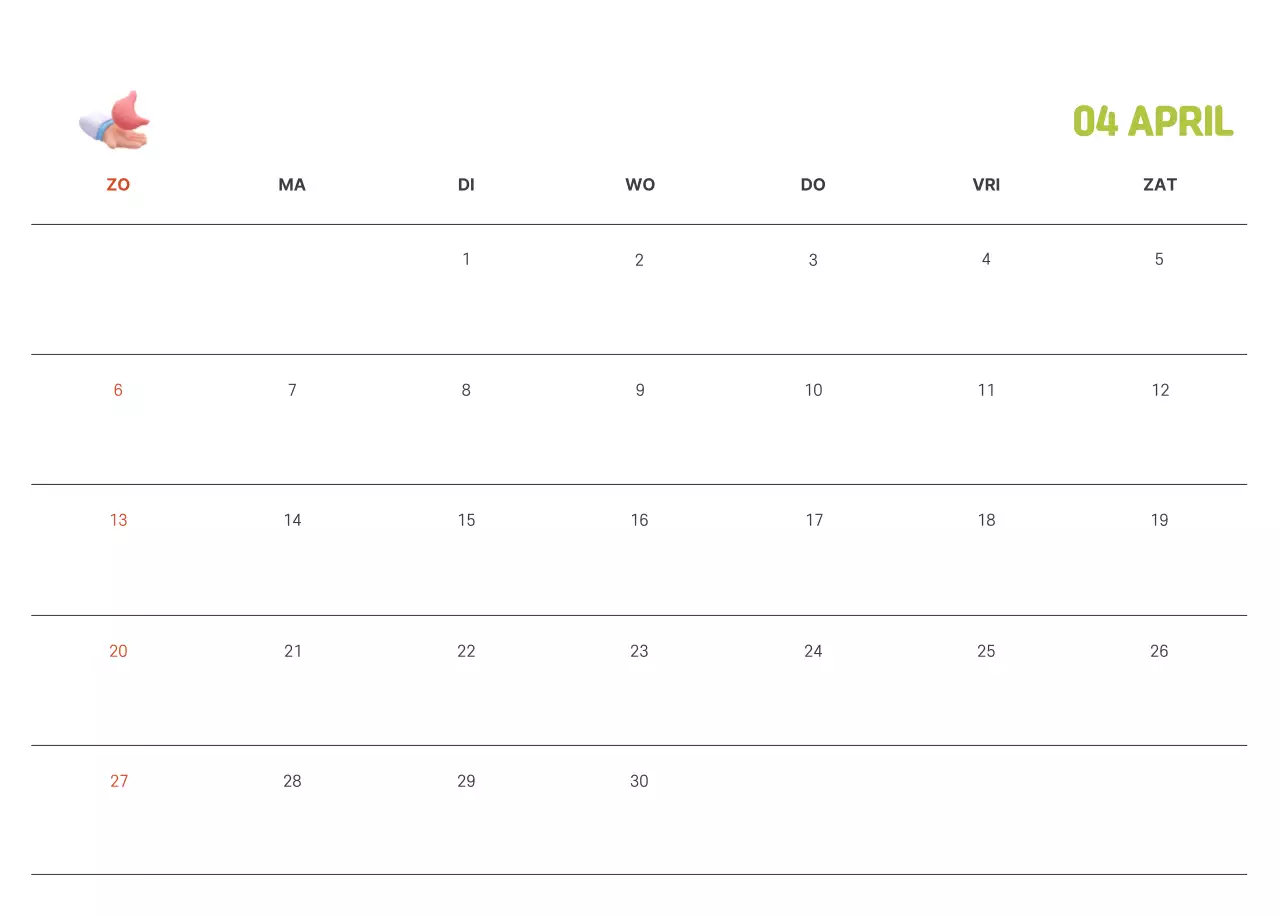Click the 04 APRIL month title
The image size is (1280, 916).
[1153, 122]
